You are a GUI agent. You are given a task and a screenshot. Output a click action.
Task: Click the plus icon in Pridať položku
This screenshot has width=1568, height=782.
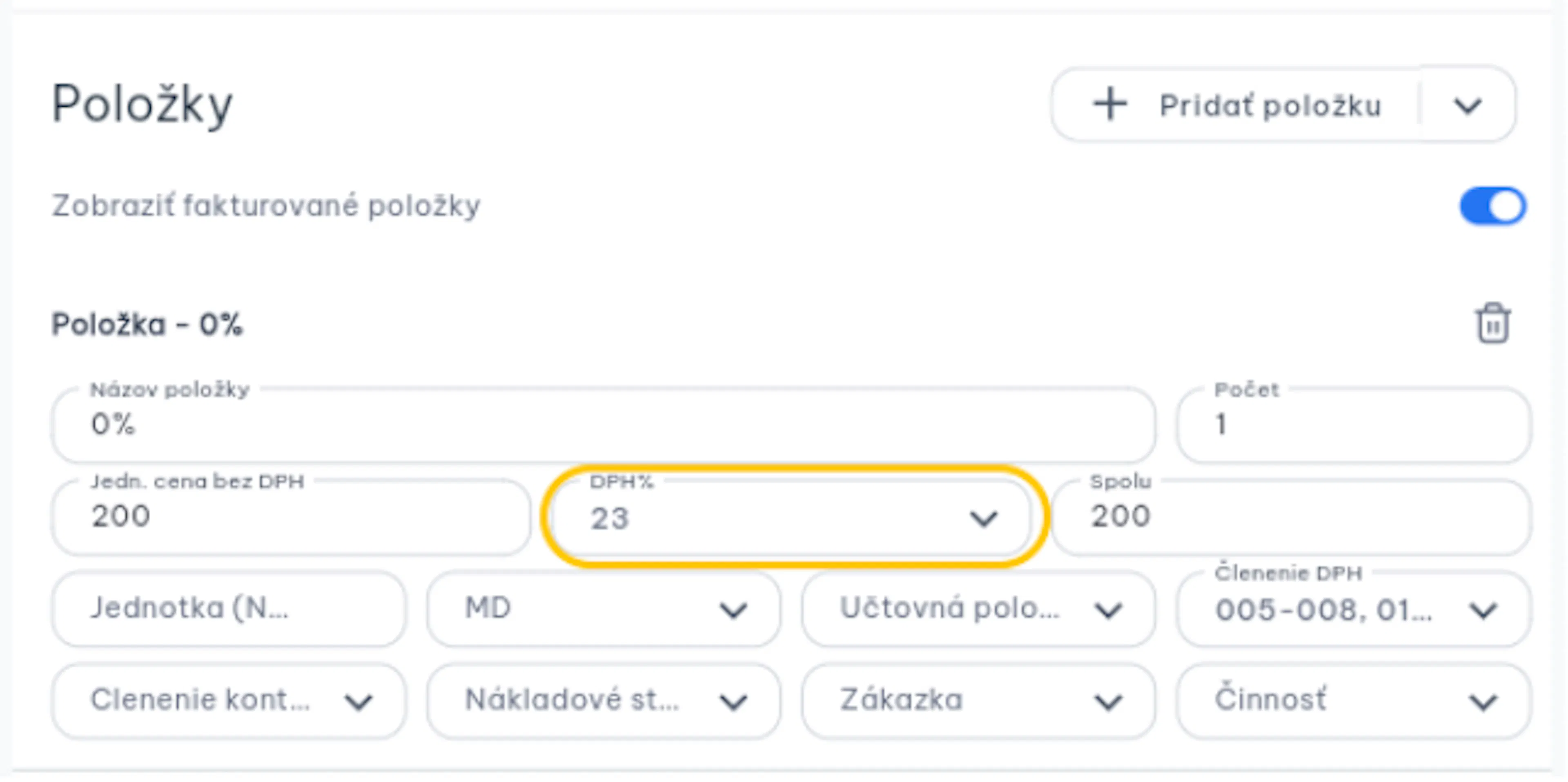[1110, 104]
